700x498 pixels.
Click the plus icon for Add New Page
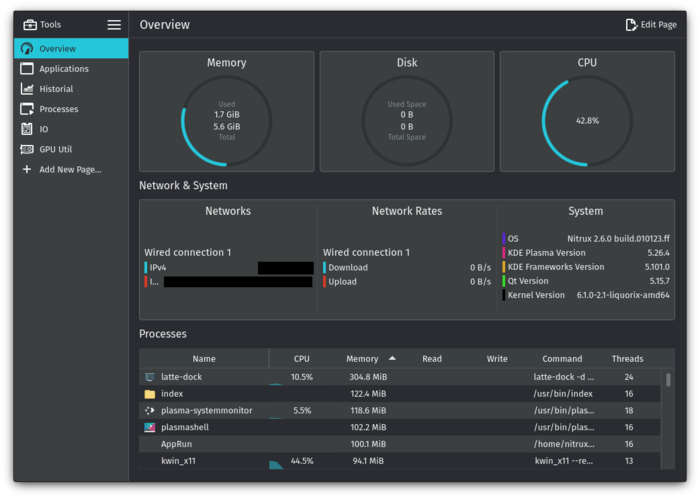[28, 169]
